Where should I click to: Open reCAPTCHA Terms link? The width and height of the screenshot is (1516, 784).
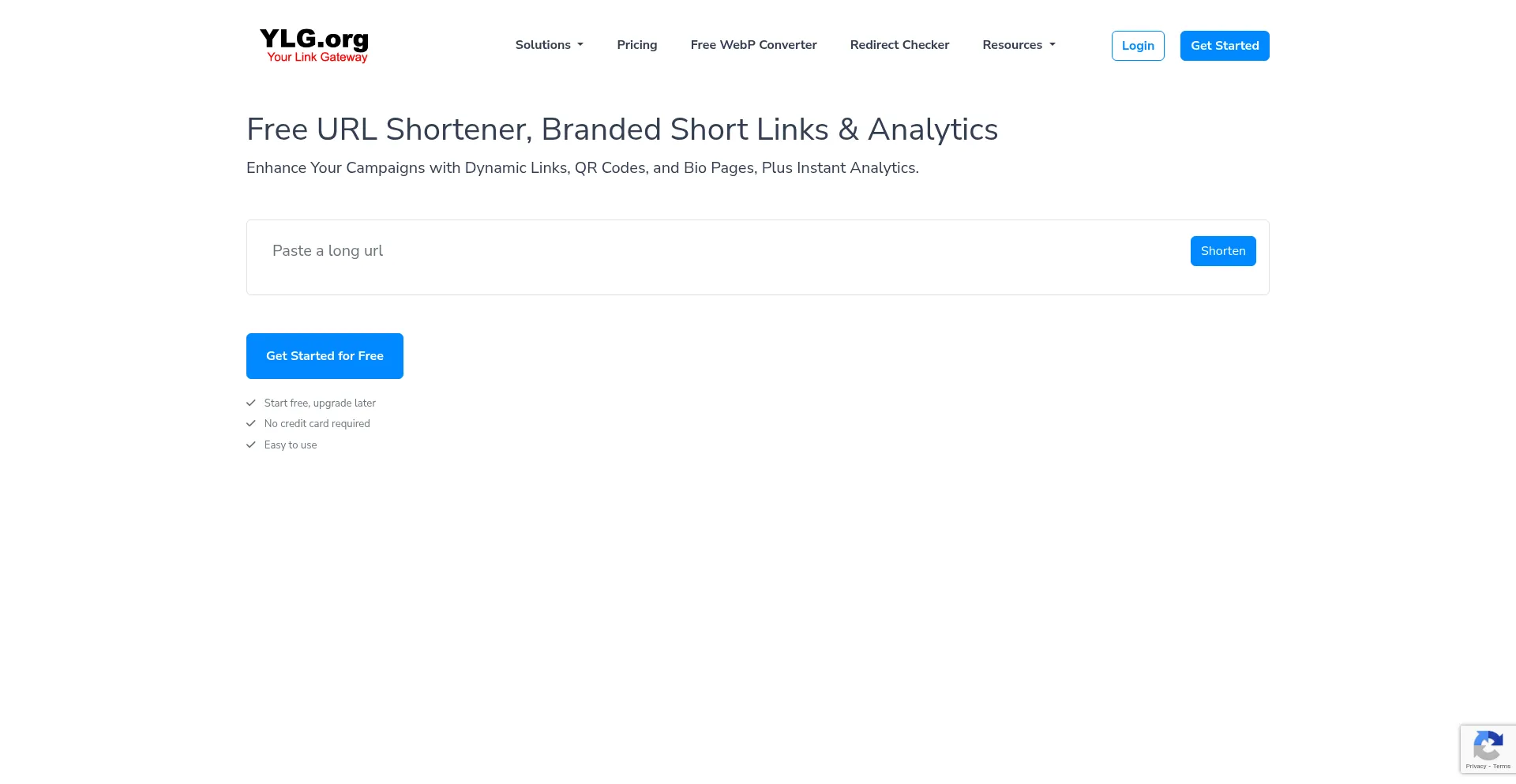1502,767
